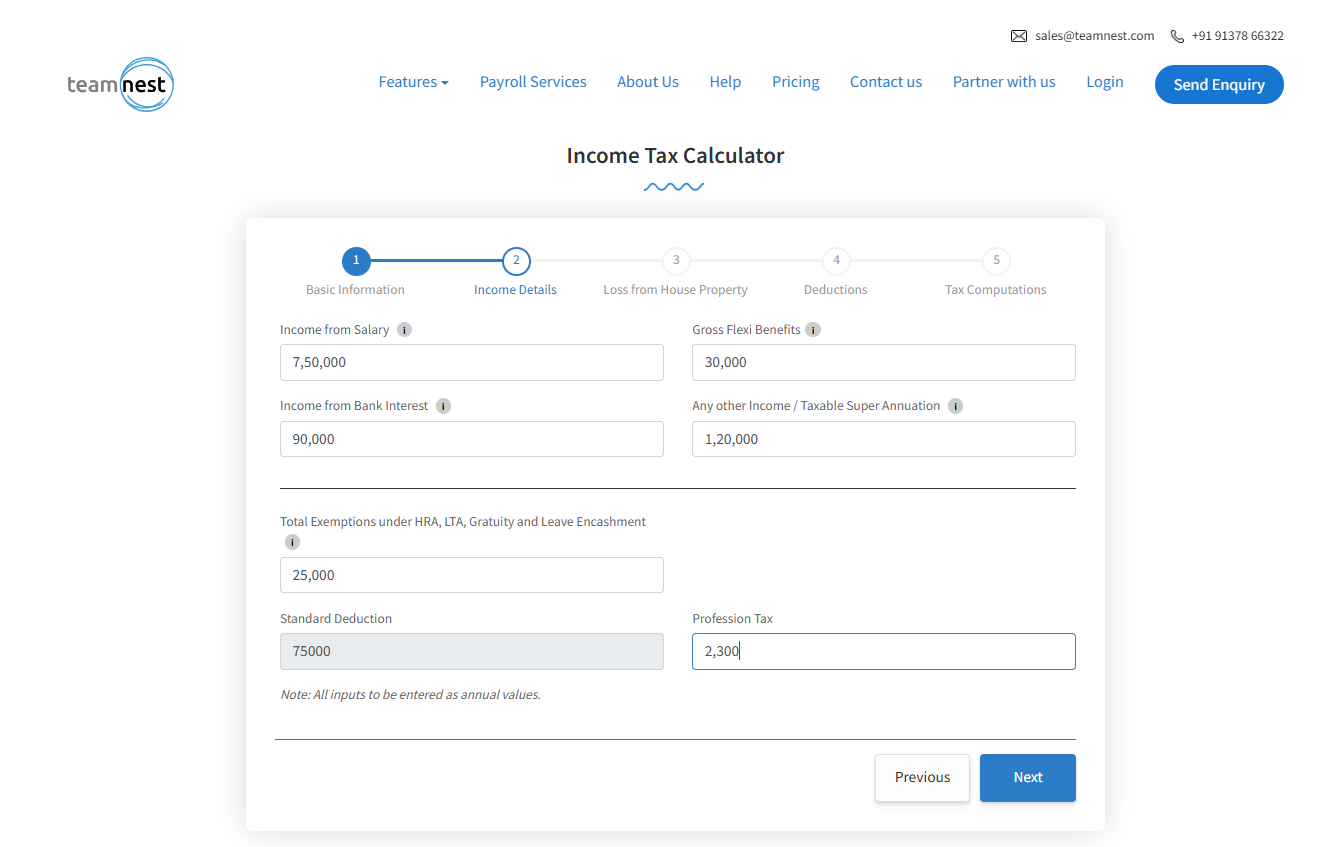Click info icon beside Any other Income label
The height and width of the screenshot is (847, 1323).
tap(955, 406)
